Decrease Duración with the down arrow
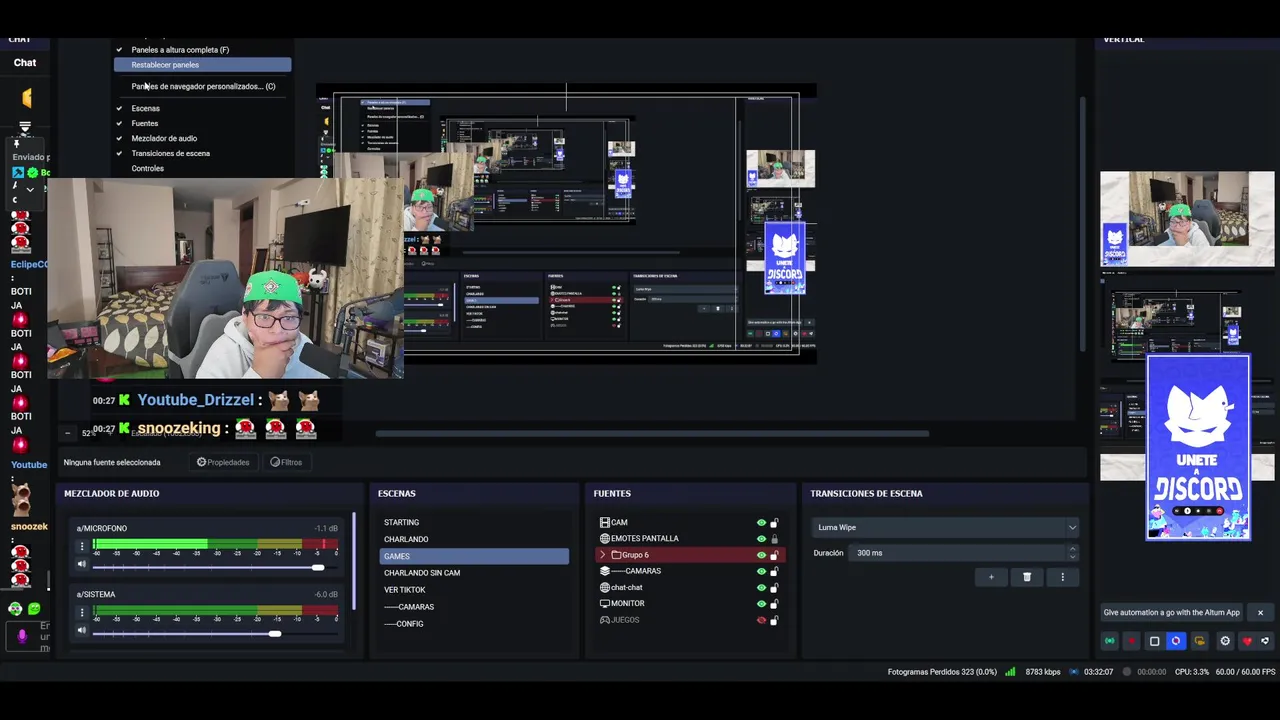 pos(1072,556)
